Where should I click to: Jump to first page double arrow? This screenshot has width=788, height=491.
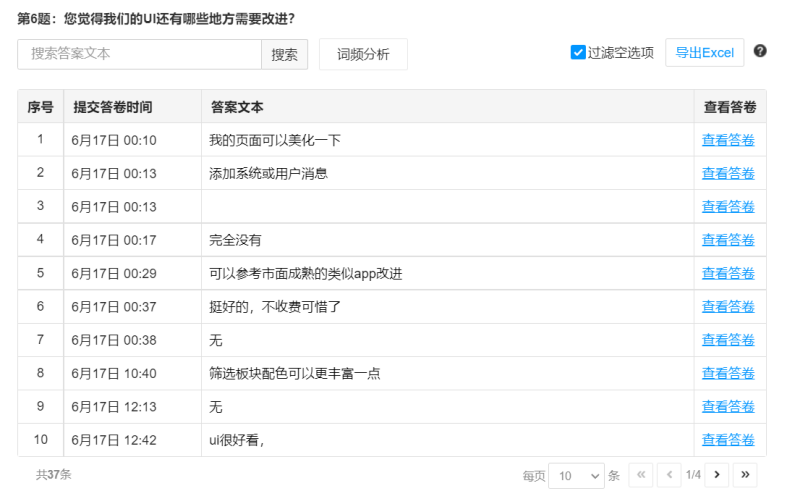641,474
